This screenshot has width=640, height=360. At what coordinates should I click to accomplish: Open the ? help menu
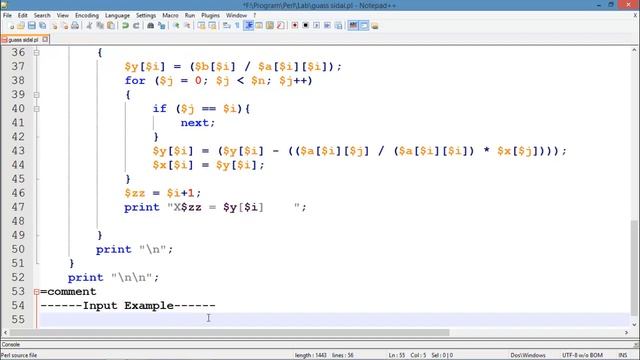pos(254,16)
